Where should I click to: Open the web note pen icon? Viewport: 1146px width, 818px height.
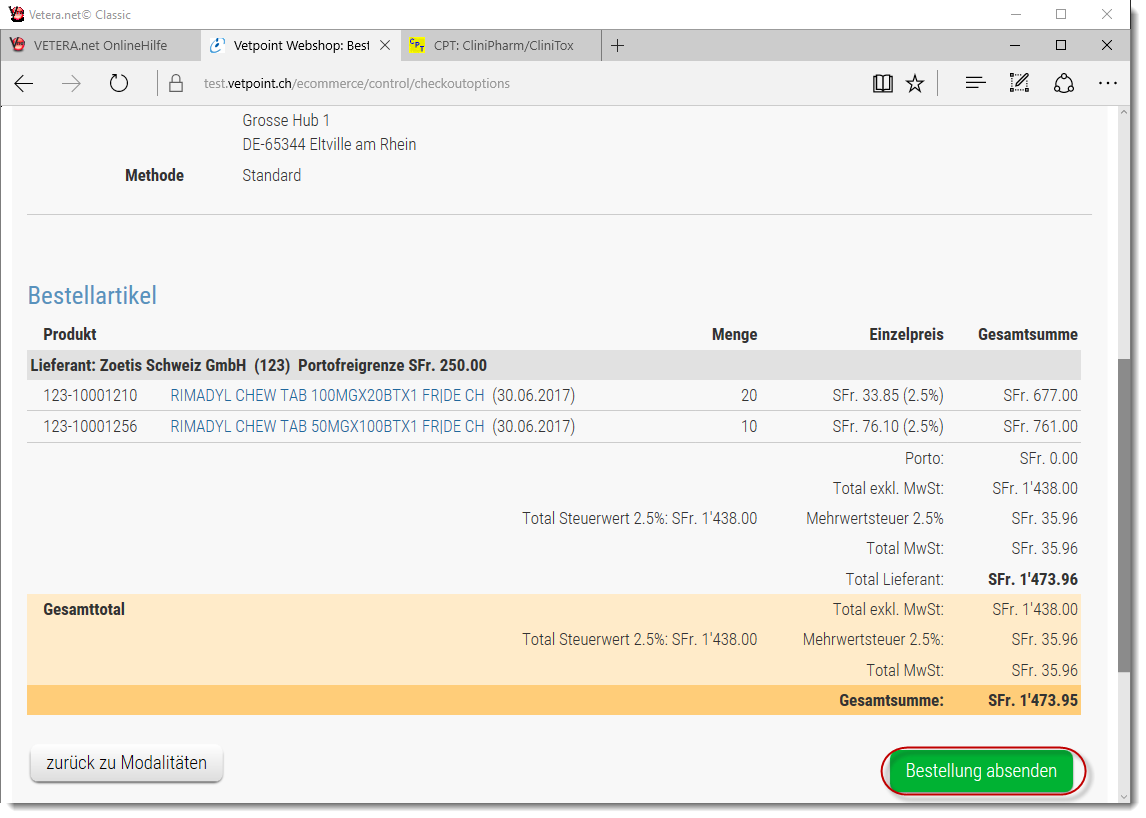[1019, 84]
